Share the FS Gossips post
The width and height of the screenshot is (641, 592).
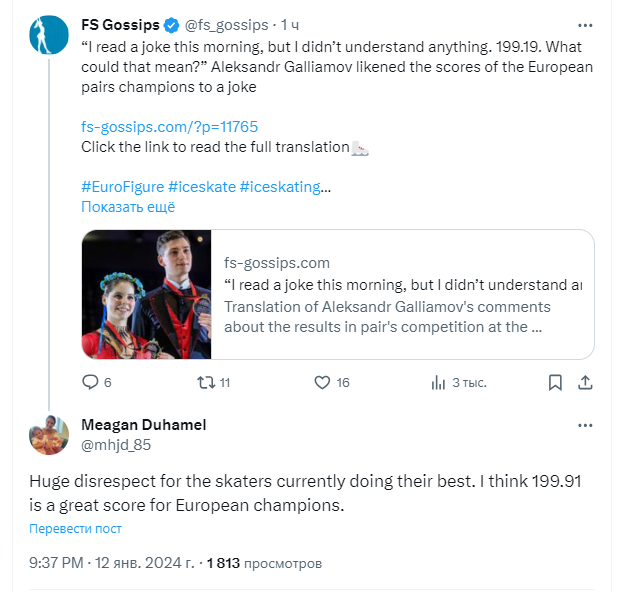click(587, 382)
